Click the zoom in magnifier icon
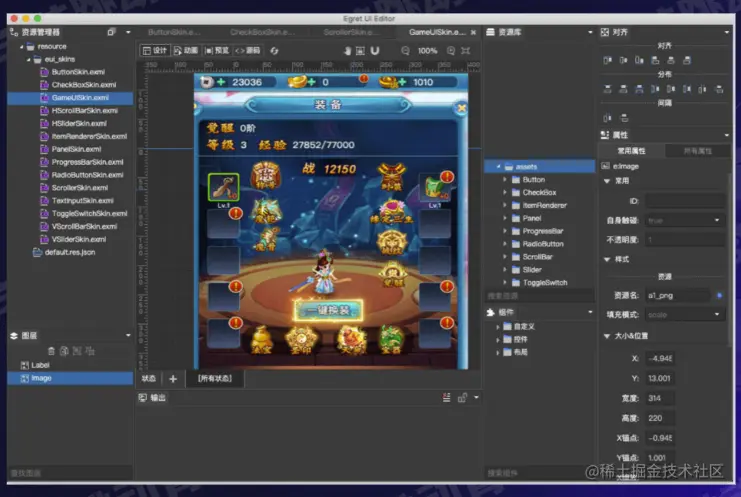741x497 pixels. (451, 51)
